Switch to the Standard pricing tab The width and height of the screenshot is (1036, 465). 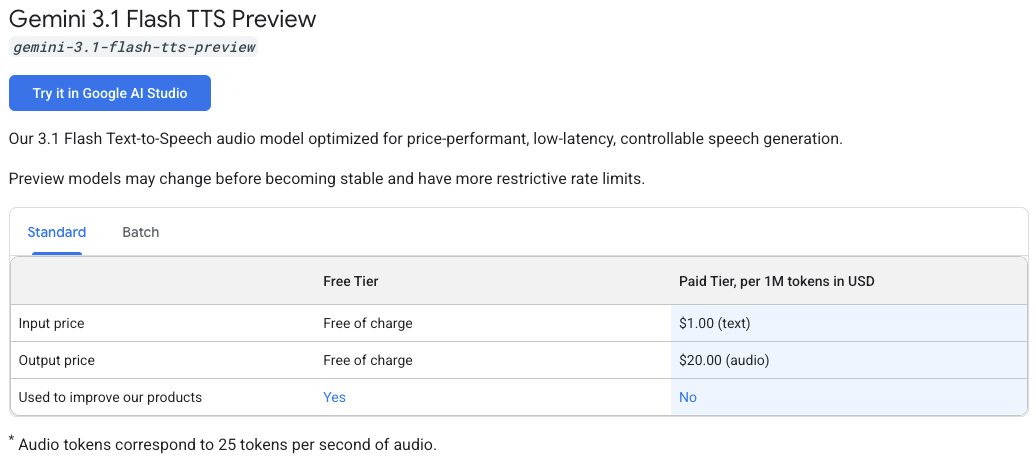point(57,232)
